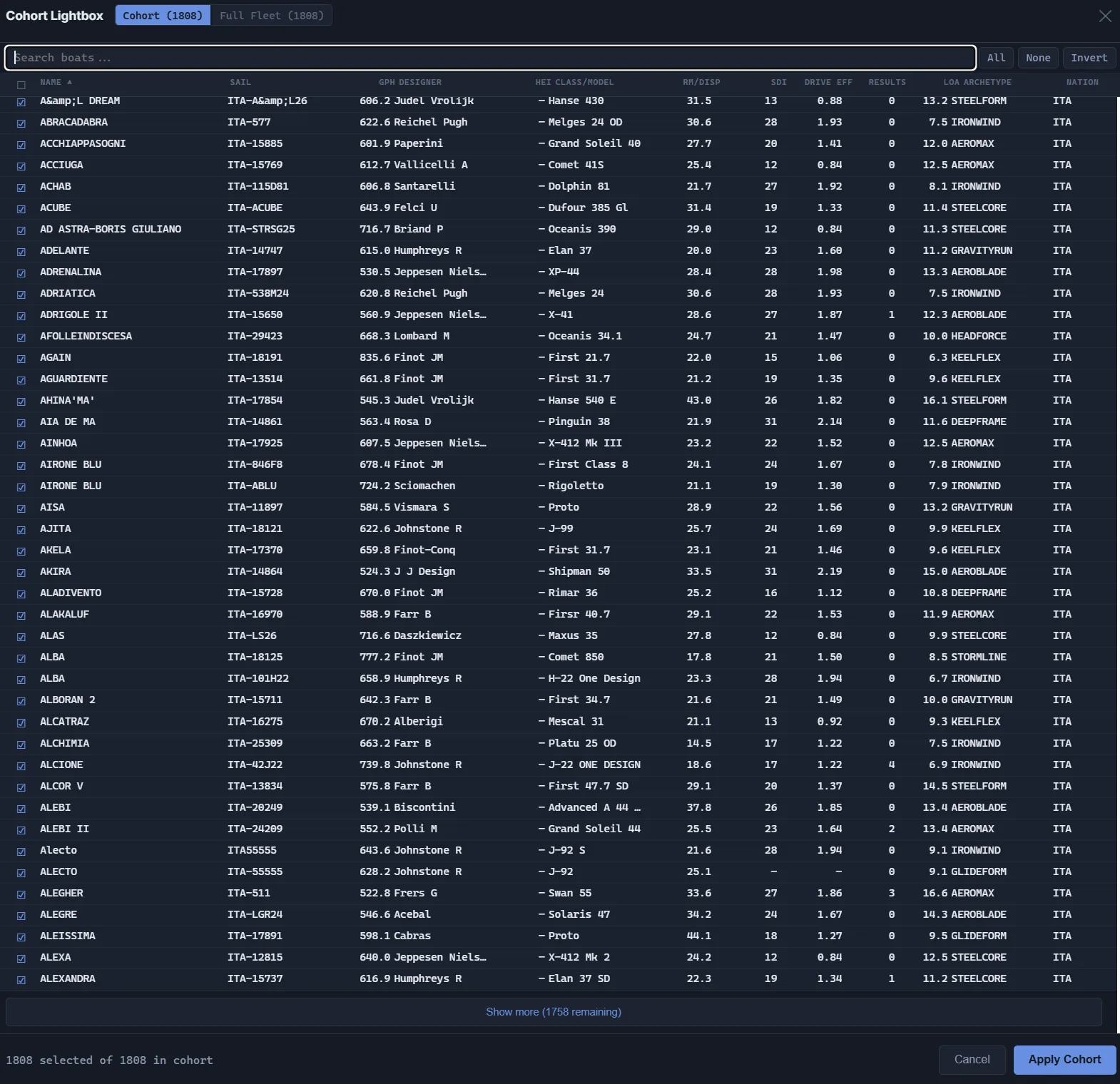
Task: Cancel the cohort dialog
Action: [972, 1060]
